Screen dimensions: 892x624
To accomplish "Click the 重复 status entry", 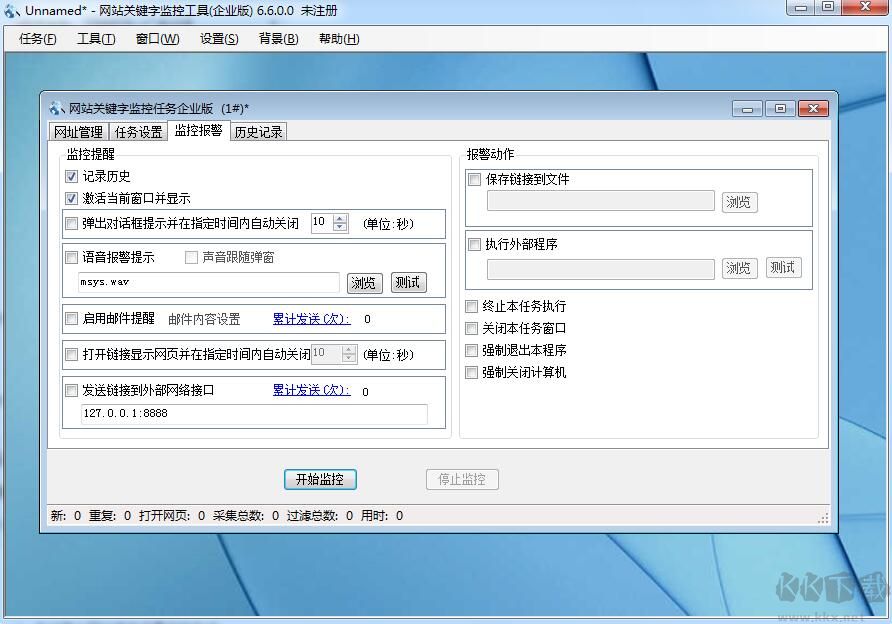I will click(x=110, y=516).
